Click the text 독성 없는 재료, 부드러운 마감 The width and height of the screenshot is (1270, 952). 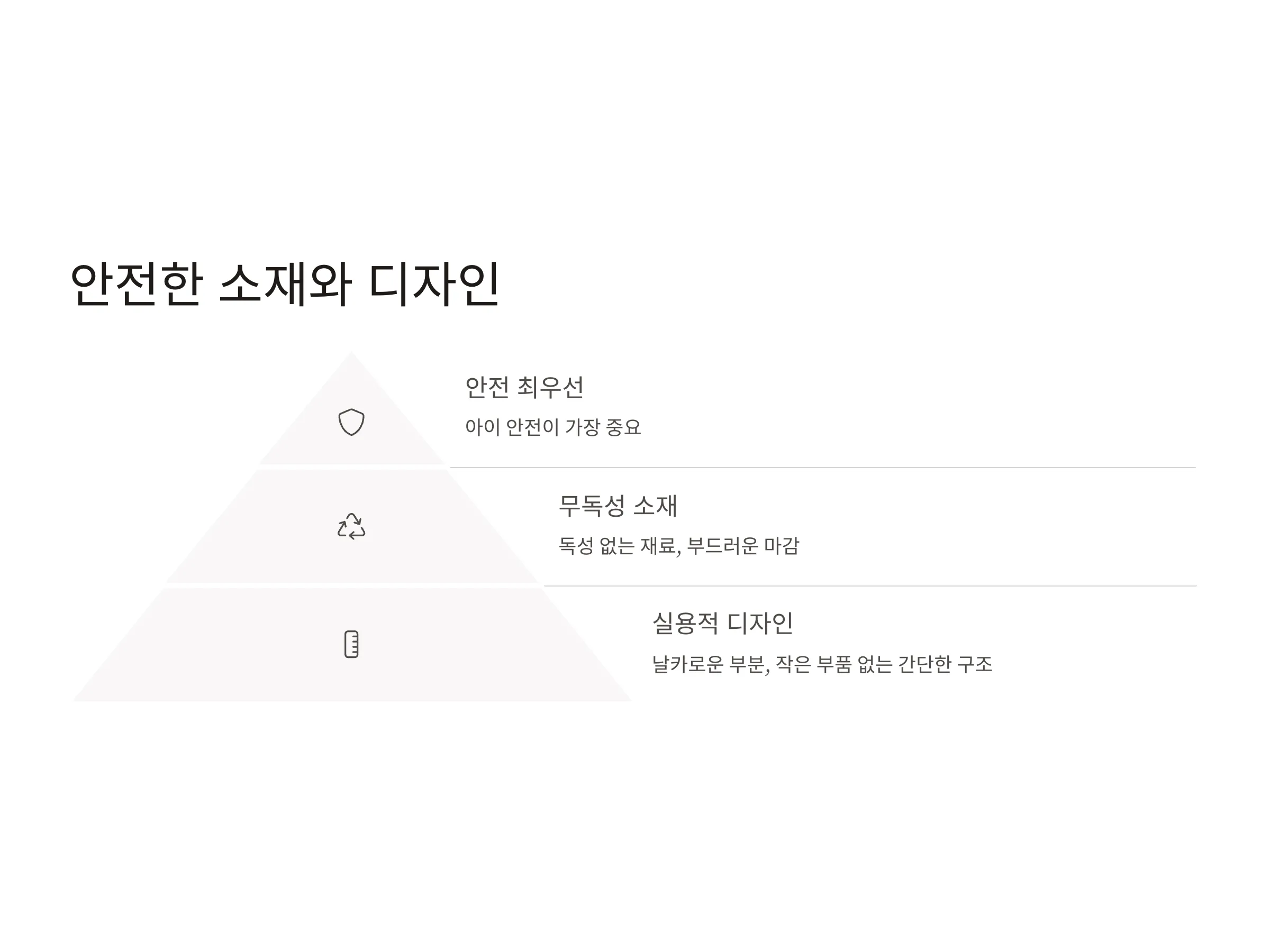coord(678,546)
